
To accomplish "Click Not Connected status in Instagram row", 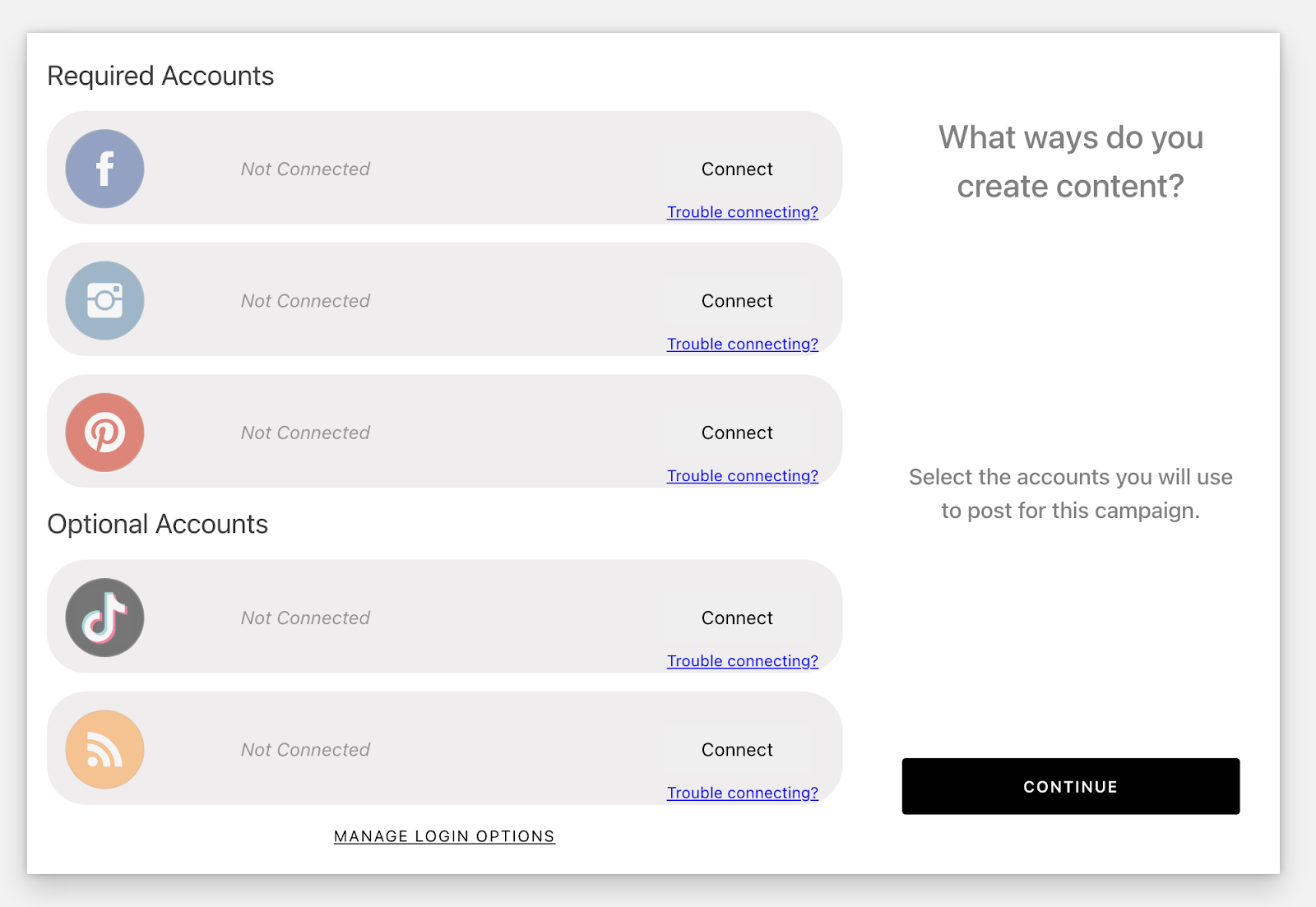I will (x=305, y=301).
